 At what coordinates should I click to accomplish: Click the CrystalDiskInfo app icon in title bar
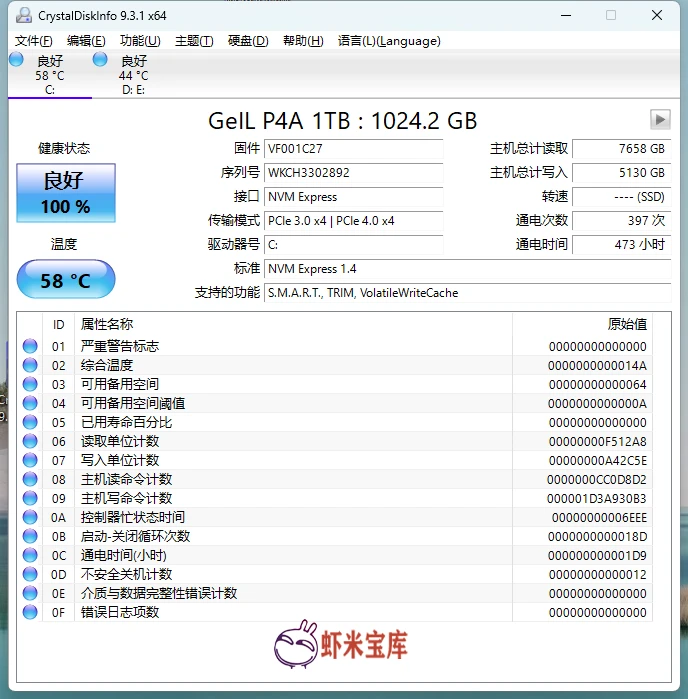point(24,16)
